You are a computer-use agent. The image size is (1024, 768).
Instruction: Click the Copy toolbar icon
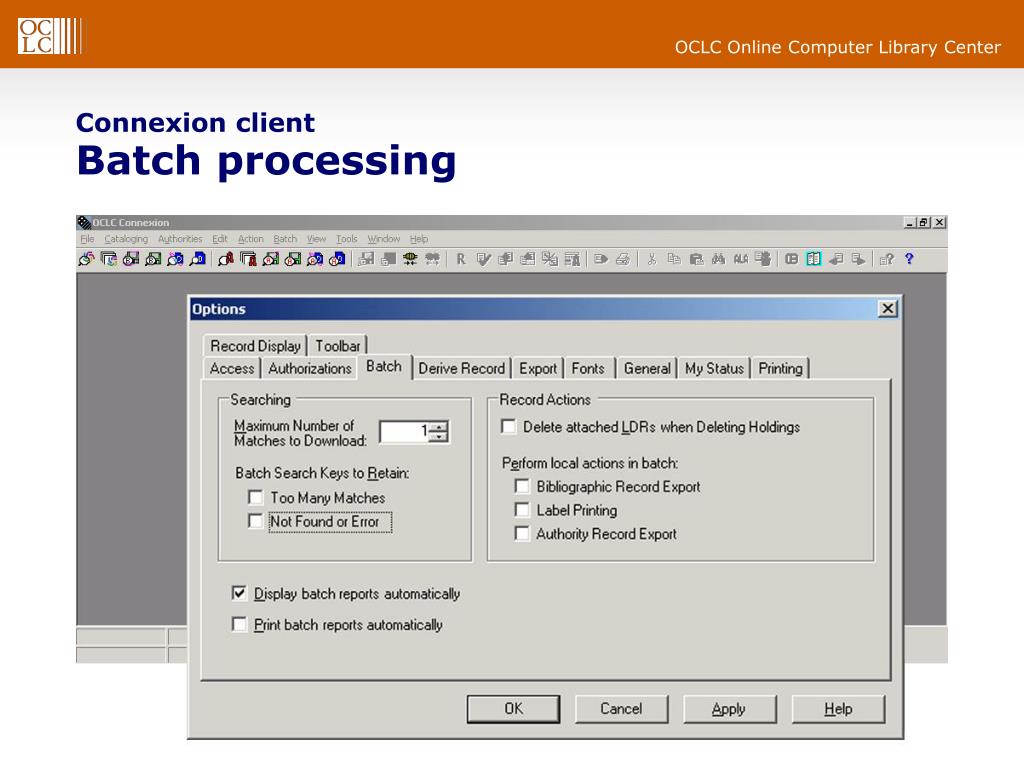point(674,259)
